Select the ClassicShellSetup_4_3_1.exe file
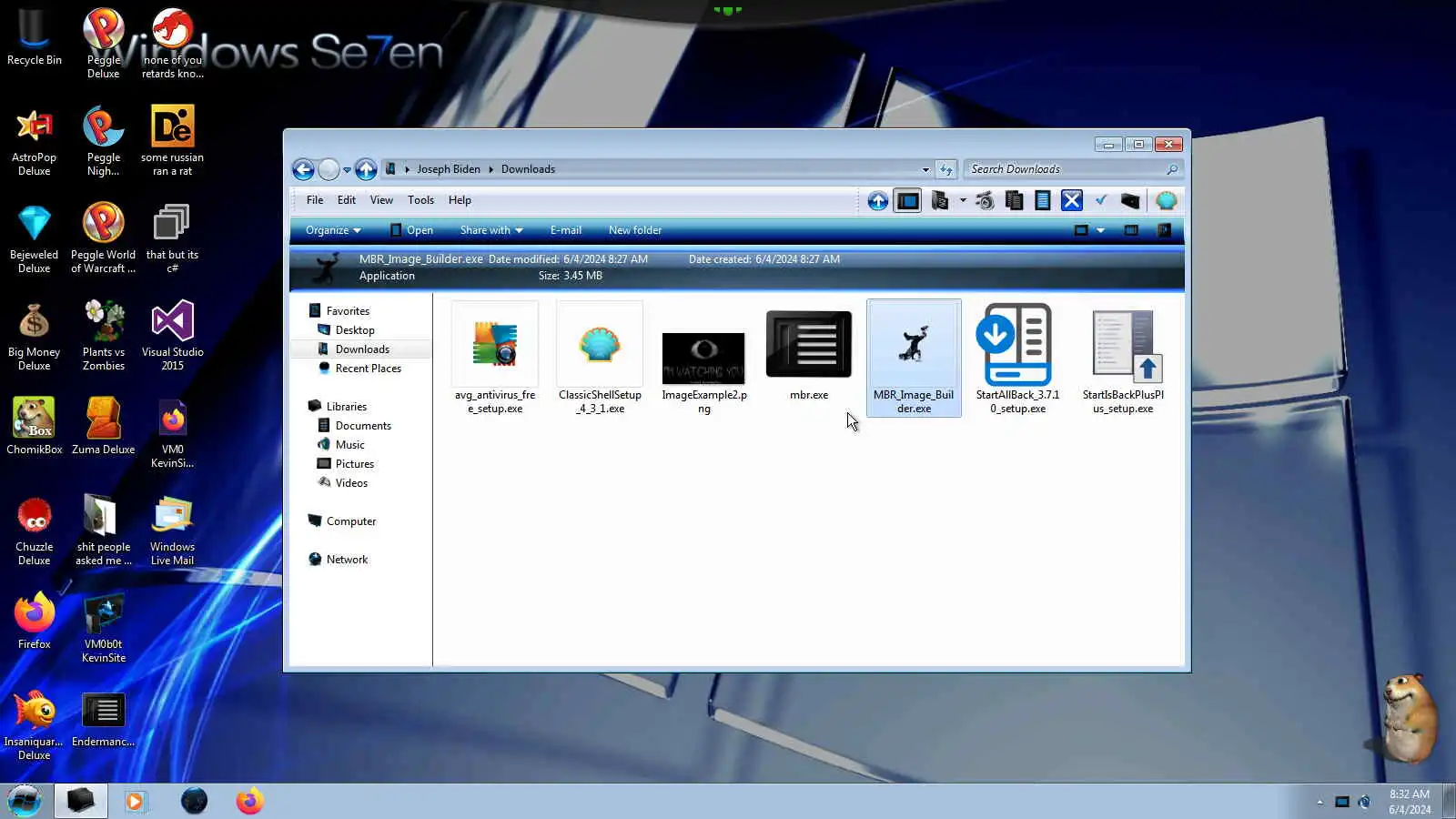Image resolution: width=1456 pixels, height=819 pixels. point(600,359)
